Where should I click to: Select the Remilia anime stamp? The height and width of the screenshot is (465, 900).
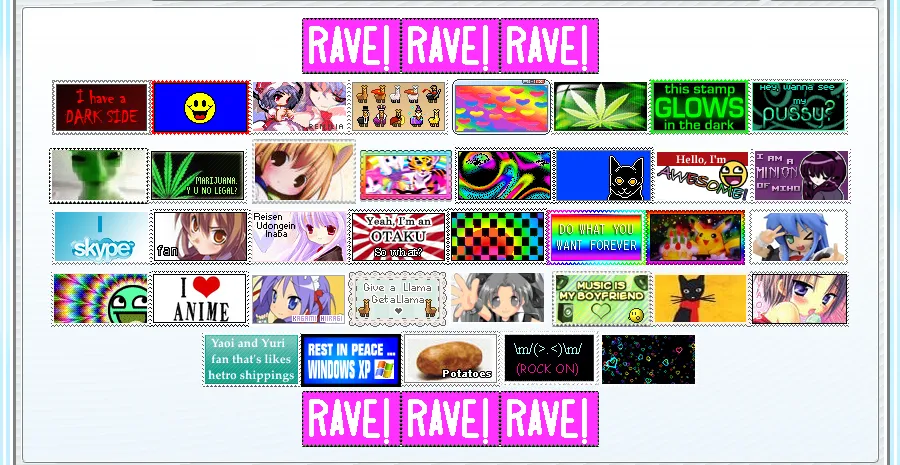[300, 107]
